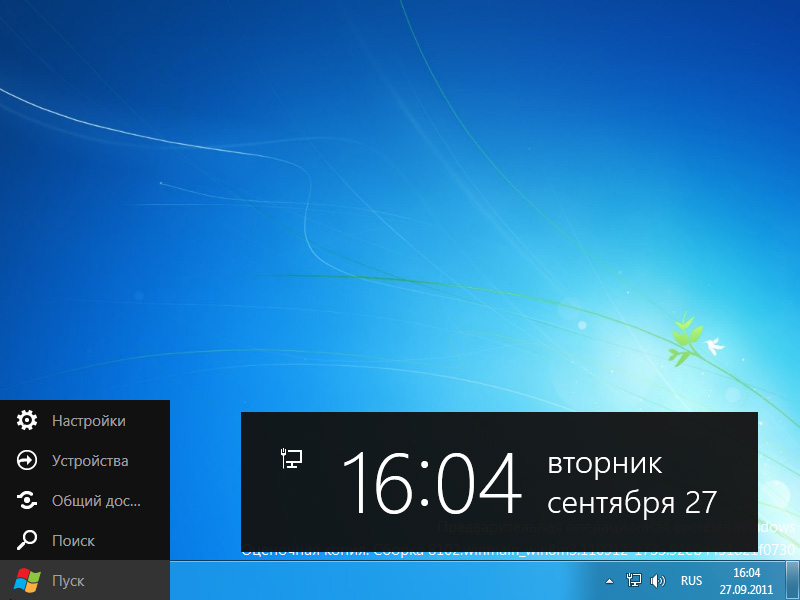The image size is (800, 600).
Task: Open the network icon in system tray
Action: [634, 581]
